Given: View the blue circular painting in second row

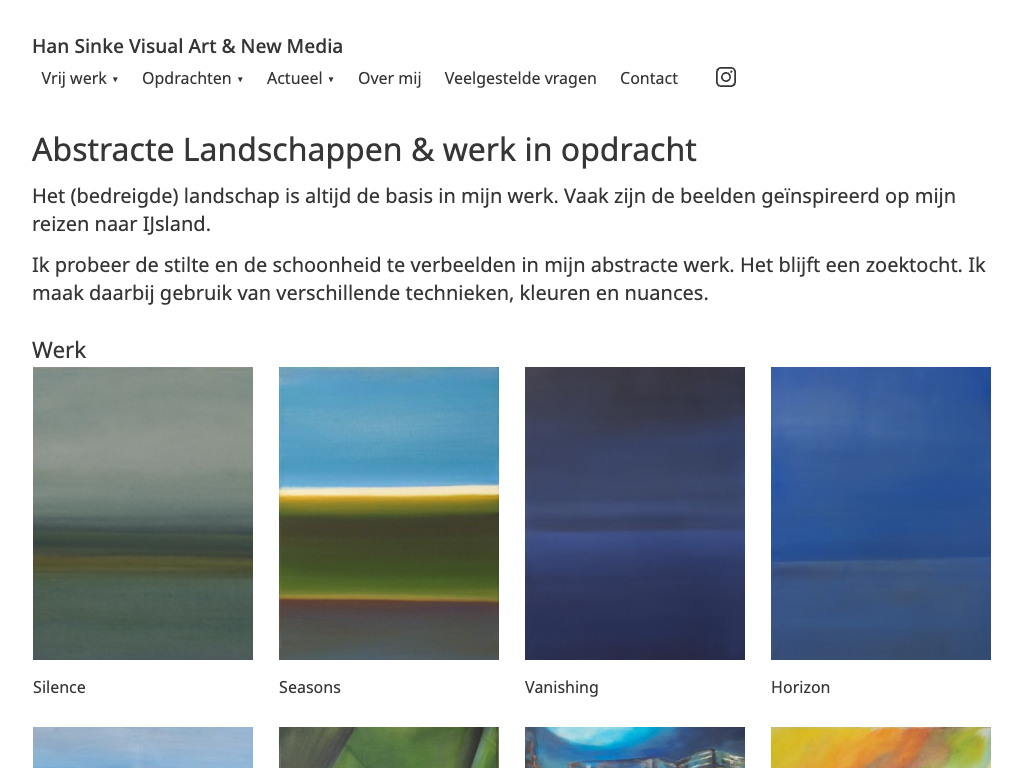Looking at the screenshot, I should click(635, 748).
